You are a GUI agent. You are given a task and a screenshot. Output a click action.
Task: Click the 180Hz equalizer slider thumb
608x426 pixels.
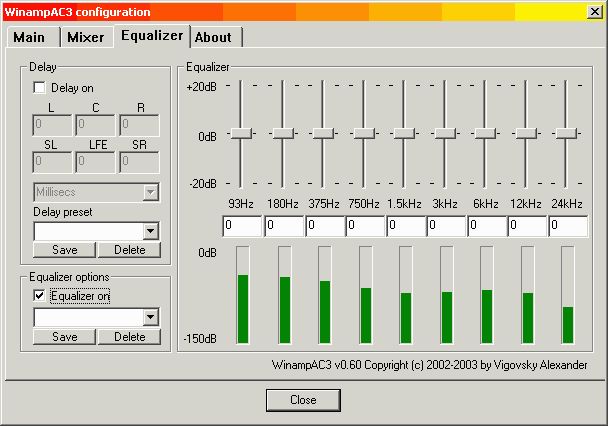tap(283, 133)
